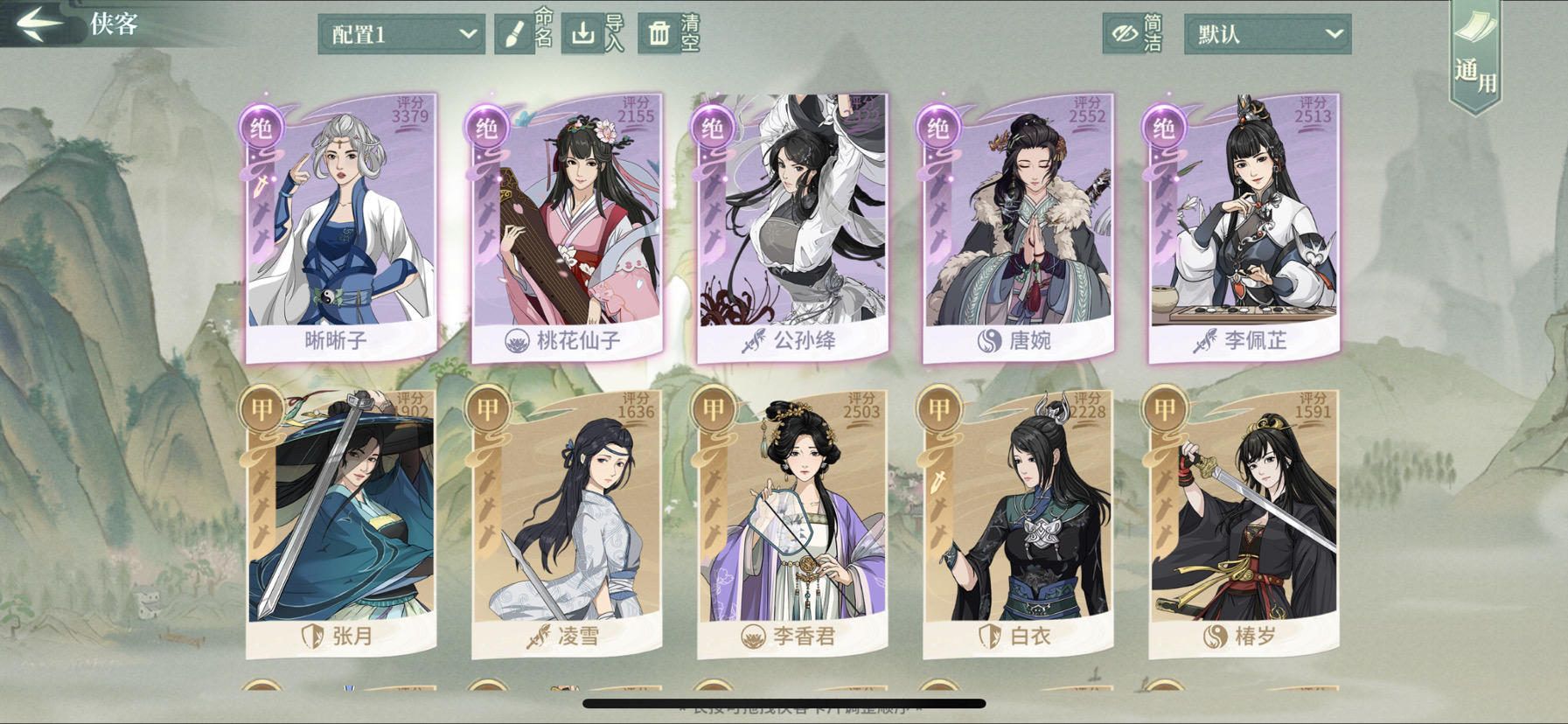Select the 凌雪 character card
This screenshot has width=1568, height=724.
(x=567, y=523)
